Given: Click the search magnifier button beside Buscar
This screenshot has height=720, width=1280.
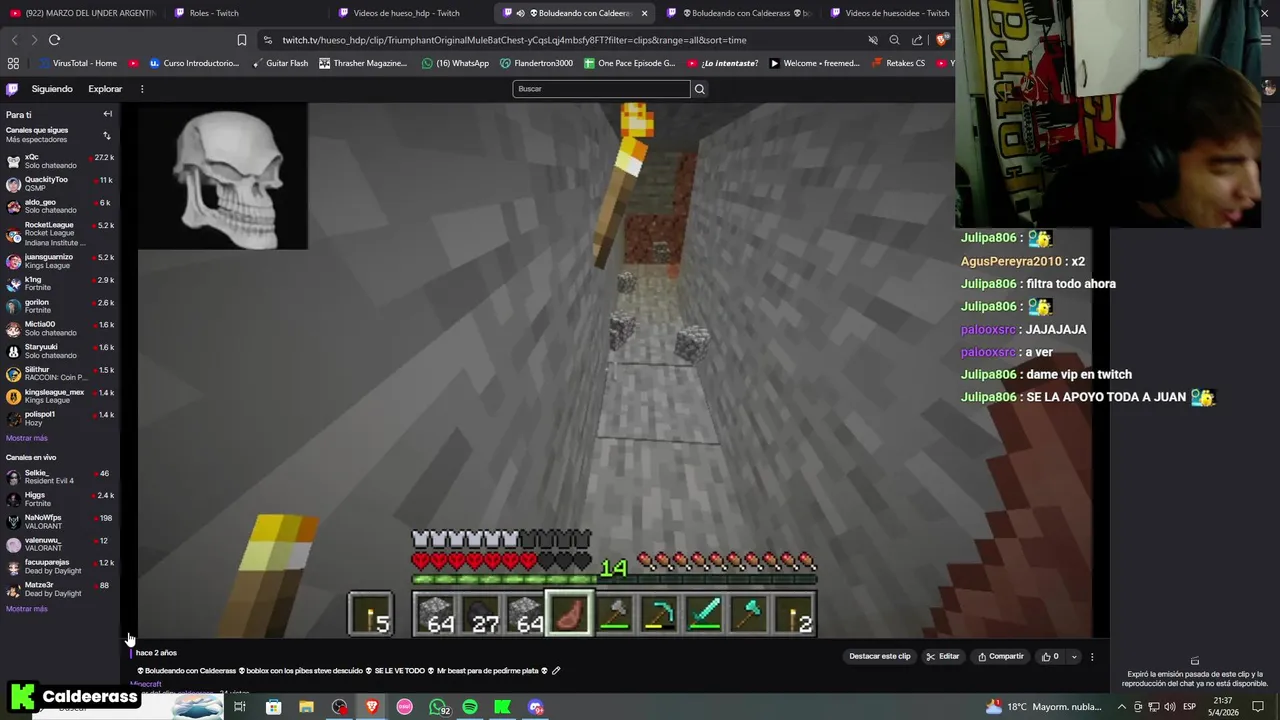Looking at the screenshot, I should point(700,89).
